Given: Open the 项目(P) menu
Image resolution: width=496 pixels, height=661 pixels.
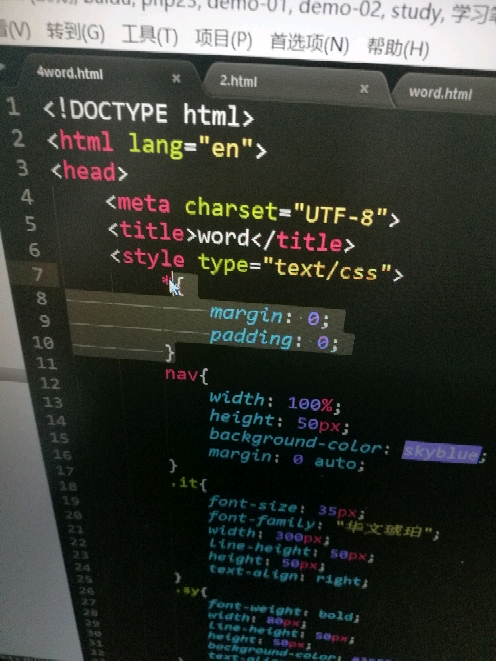Looking at the screenshot, I should [223, 38].
